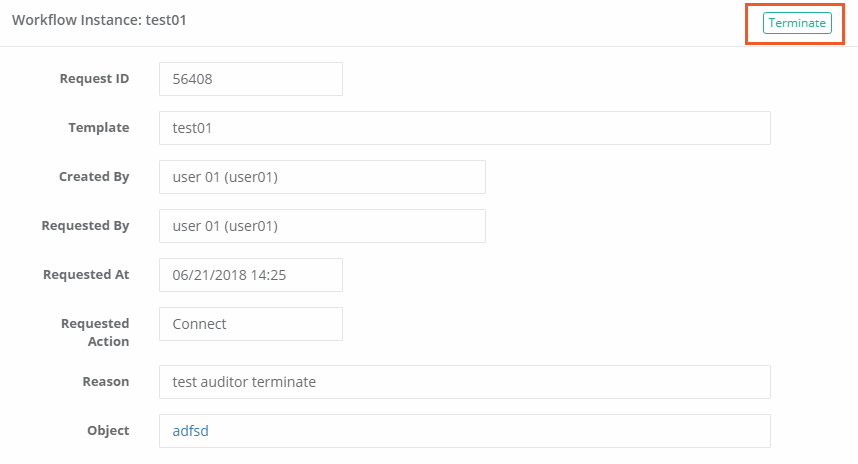Click the Template label
Screen dimensions: 858x464
(98, 128)
